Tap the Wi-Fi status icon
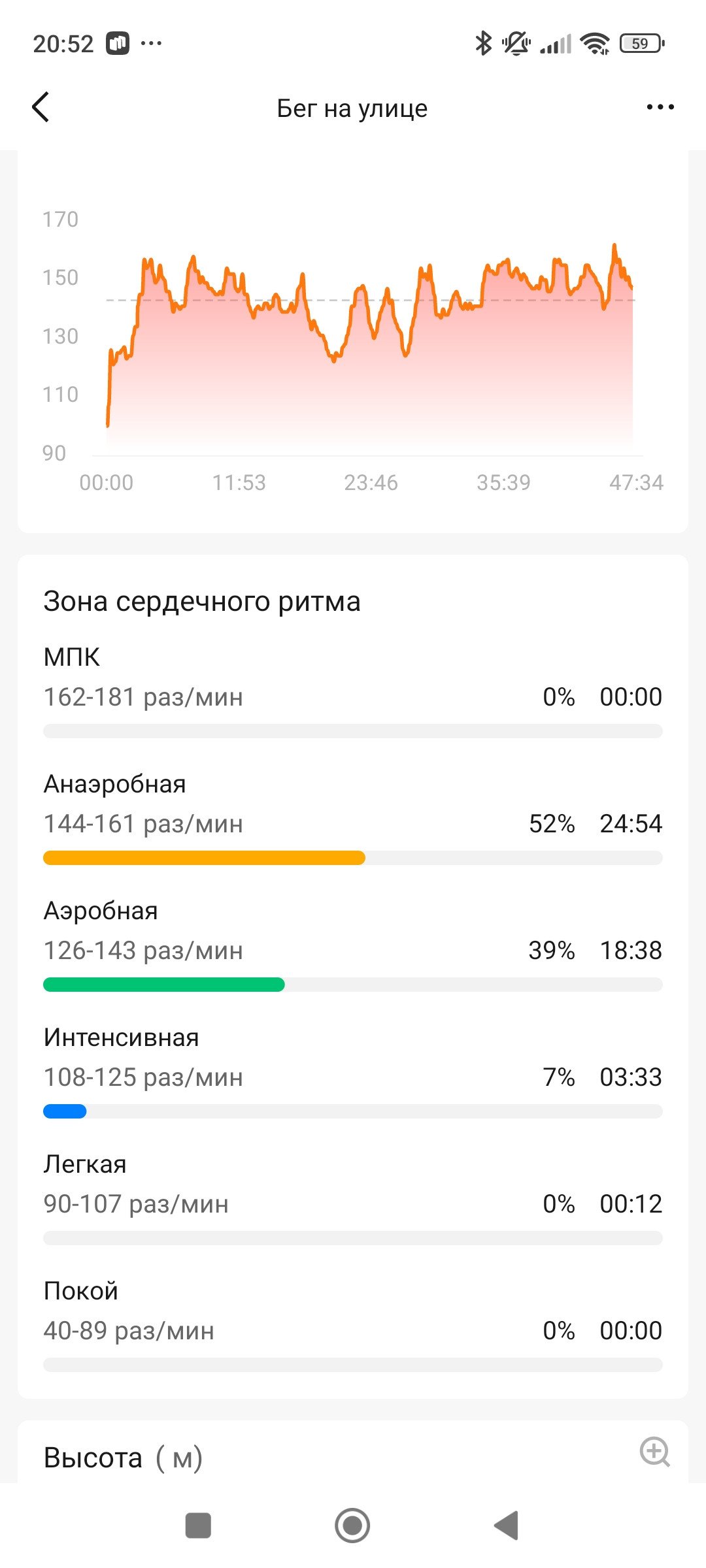Viewport: 706px width, 1568px height. tap(595, 44)
